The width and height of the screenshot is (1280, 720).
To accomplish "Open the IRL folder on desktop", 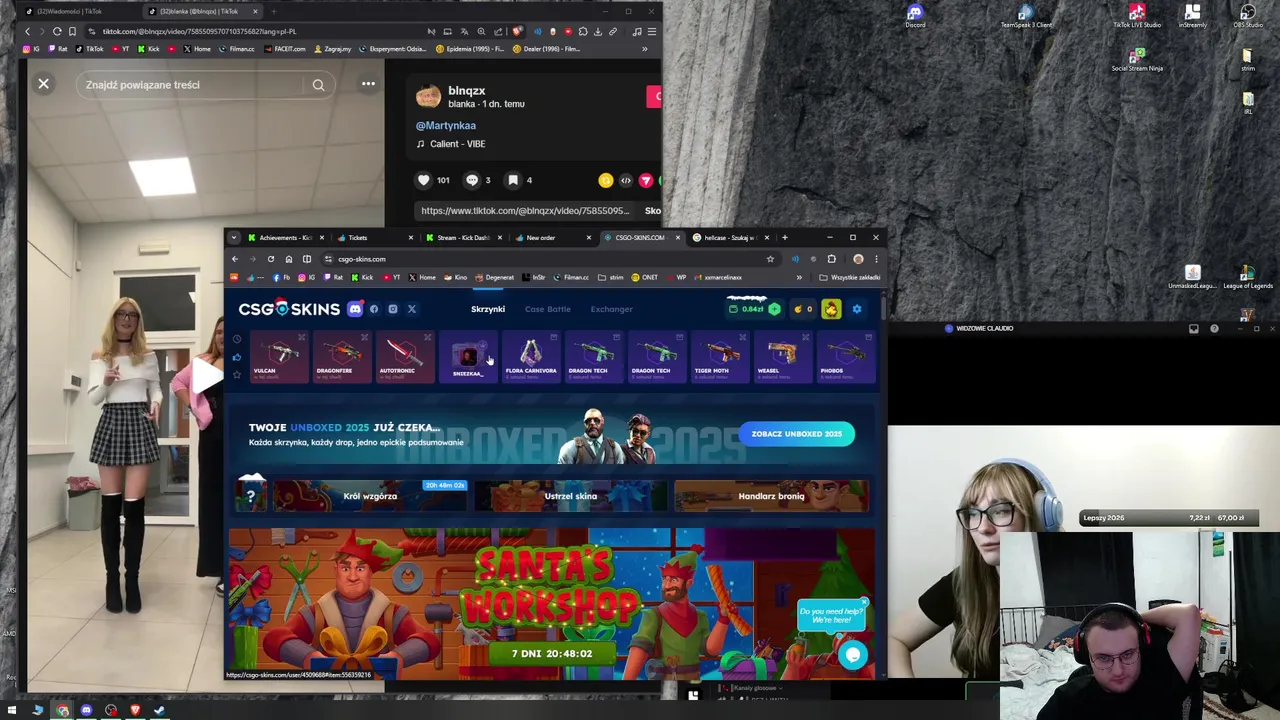I will (1248, 103).
